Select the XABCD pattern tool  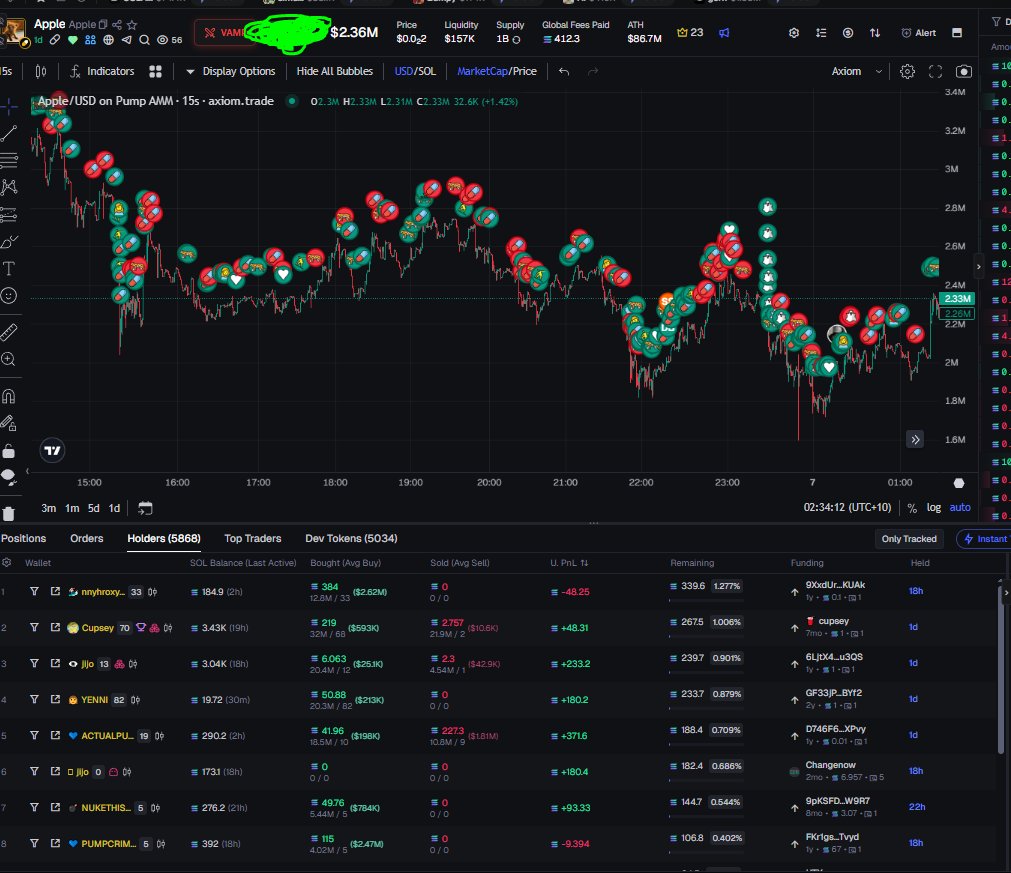coord(8,187)
